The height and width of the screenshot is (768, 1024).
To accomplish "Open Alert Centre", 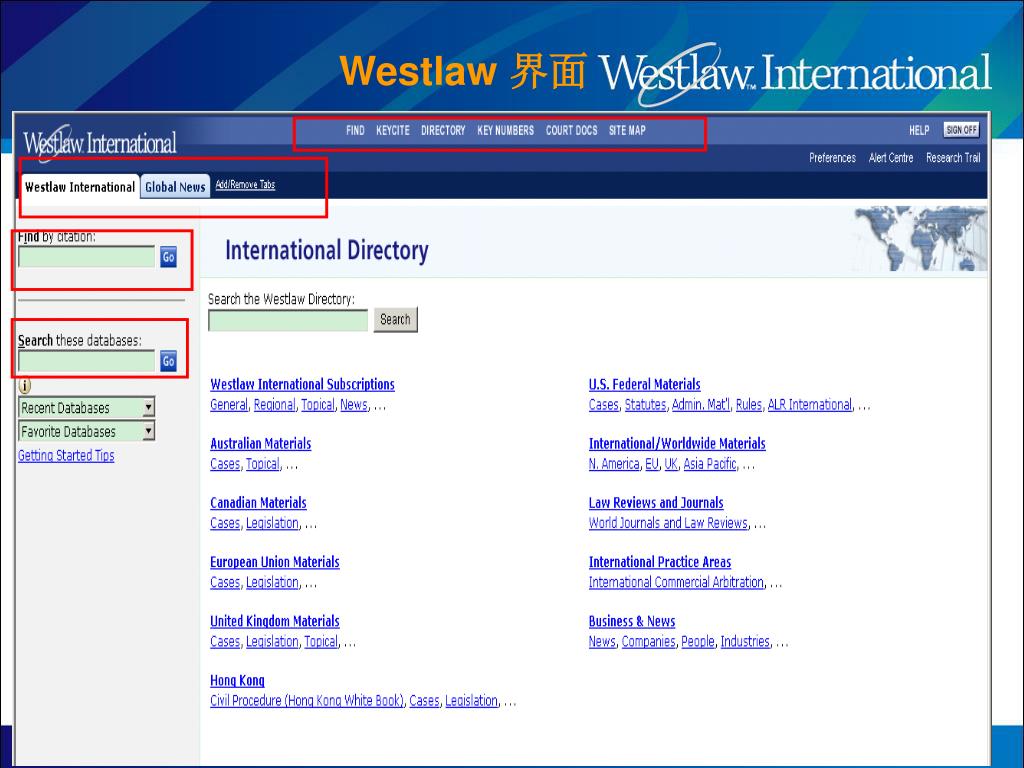I will tap(891, 158).
